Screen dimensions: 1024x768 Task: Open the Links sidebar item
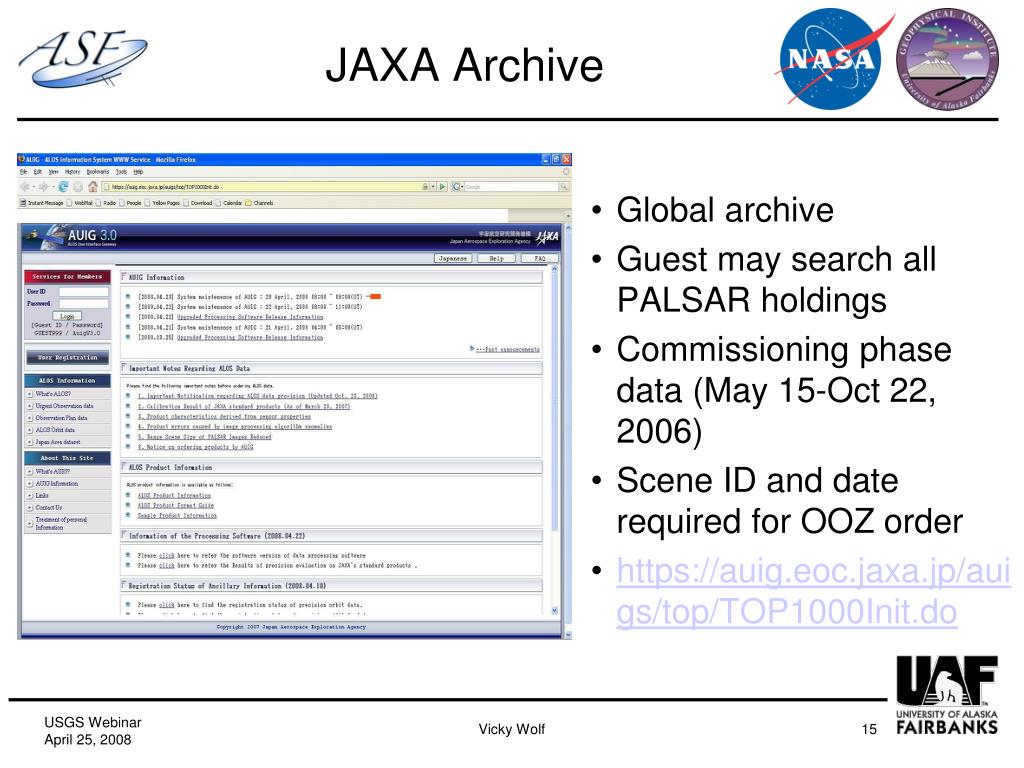pyautogui.click(x=42, y=495)
